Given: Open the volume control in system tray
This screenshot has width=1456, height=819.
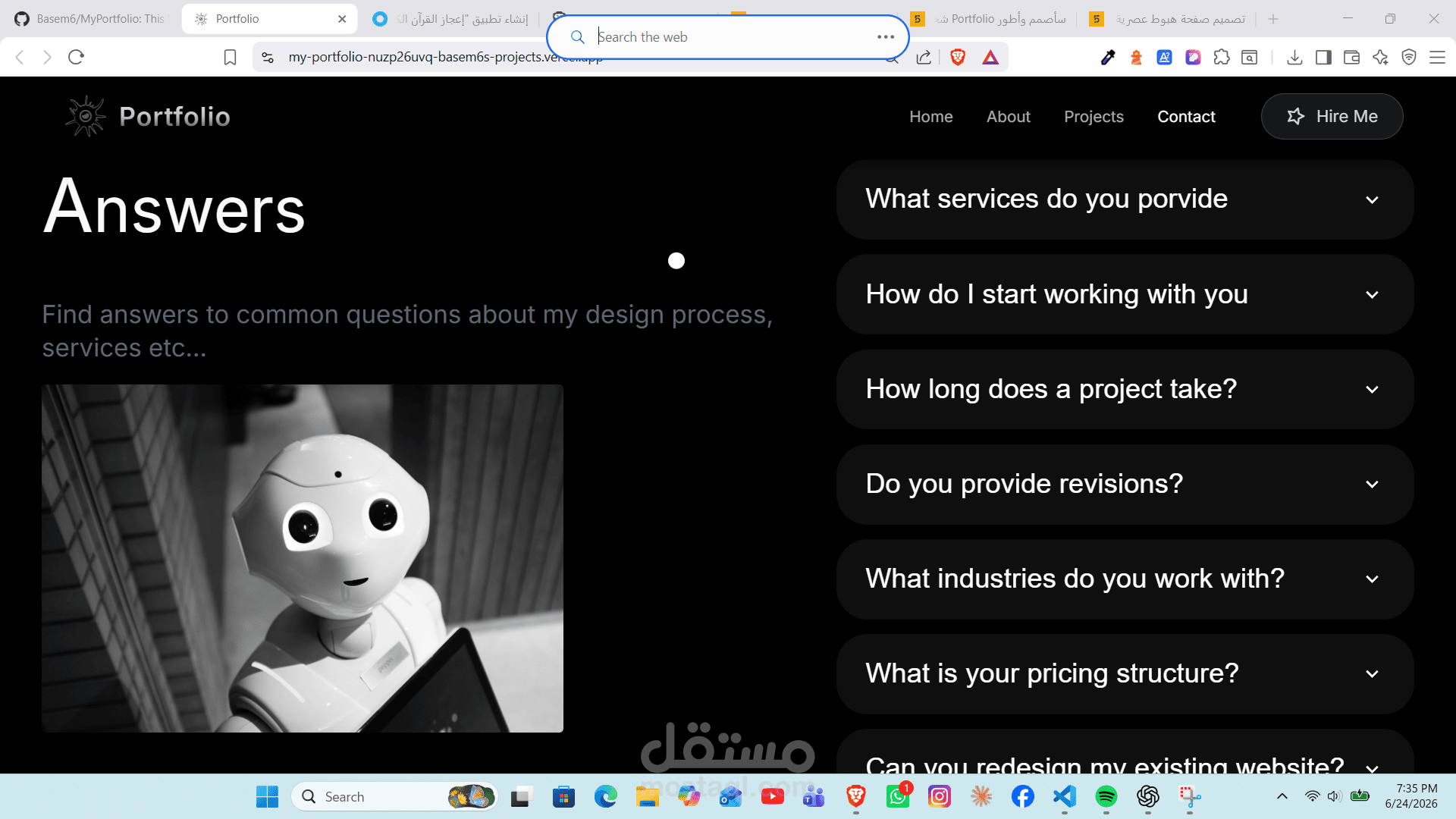Looking at the screenshot, I should tap(1335, 796).
